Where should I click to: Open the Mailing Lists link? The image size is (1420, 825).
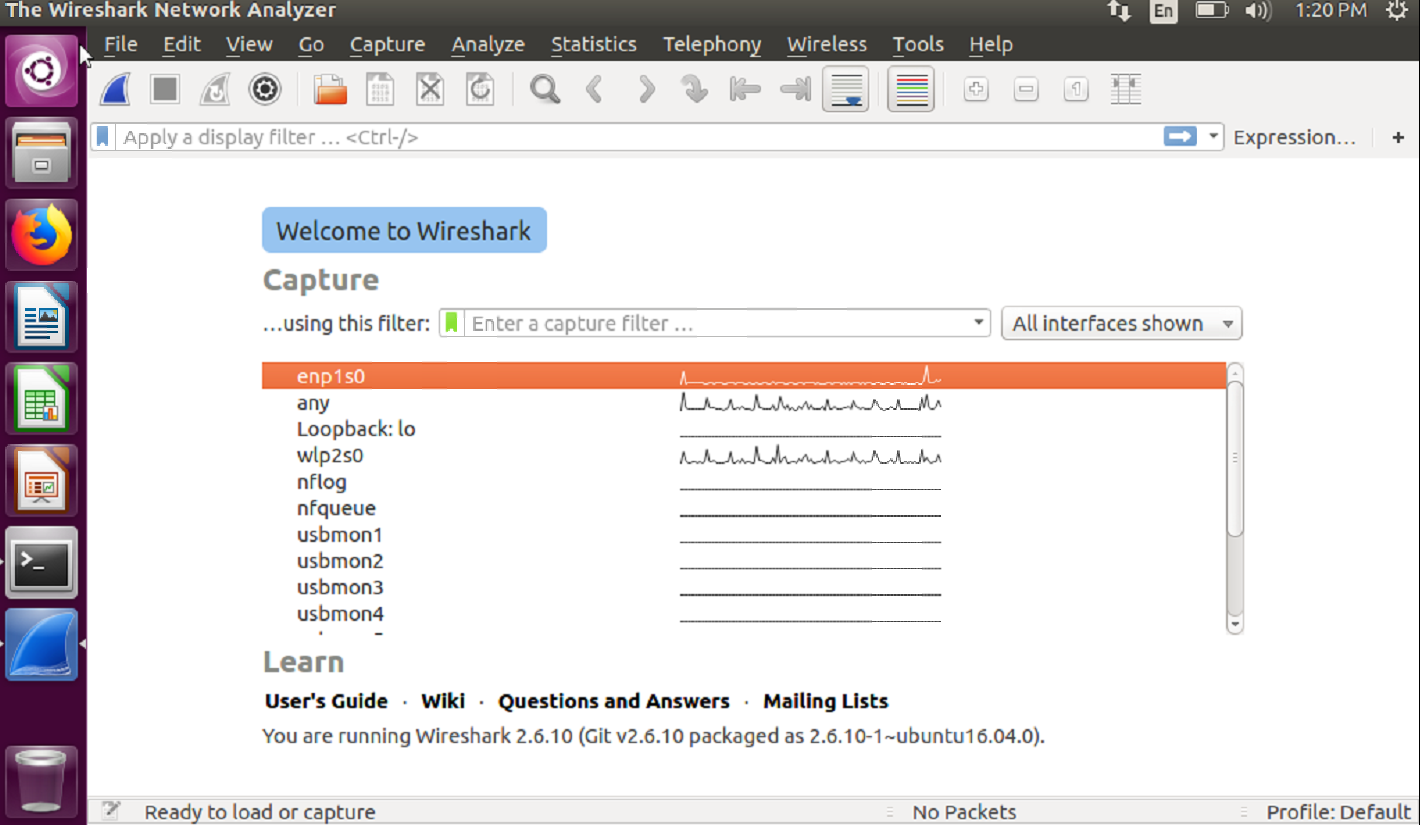(x=826, y=701)
